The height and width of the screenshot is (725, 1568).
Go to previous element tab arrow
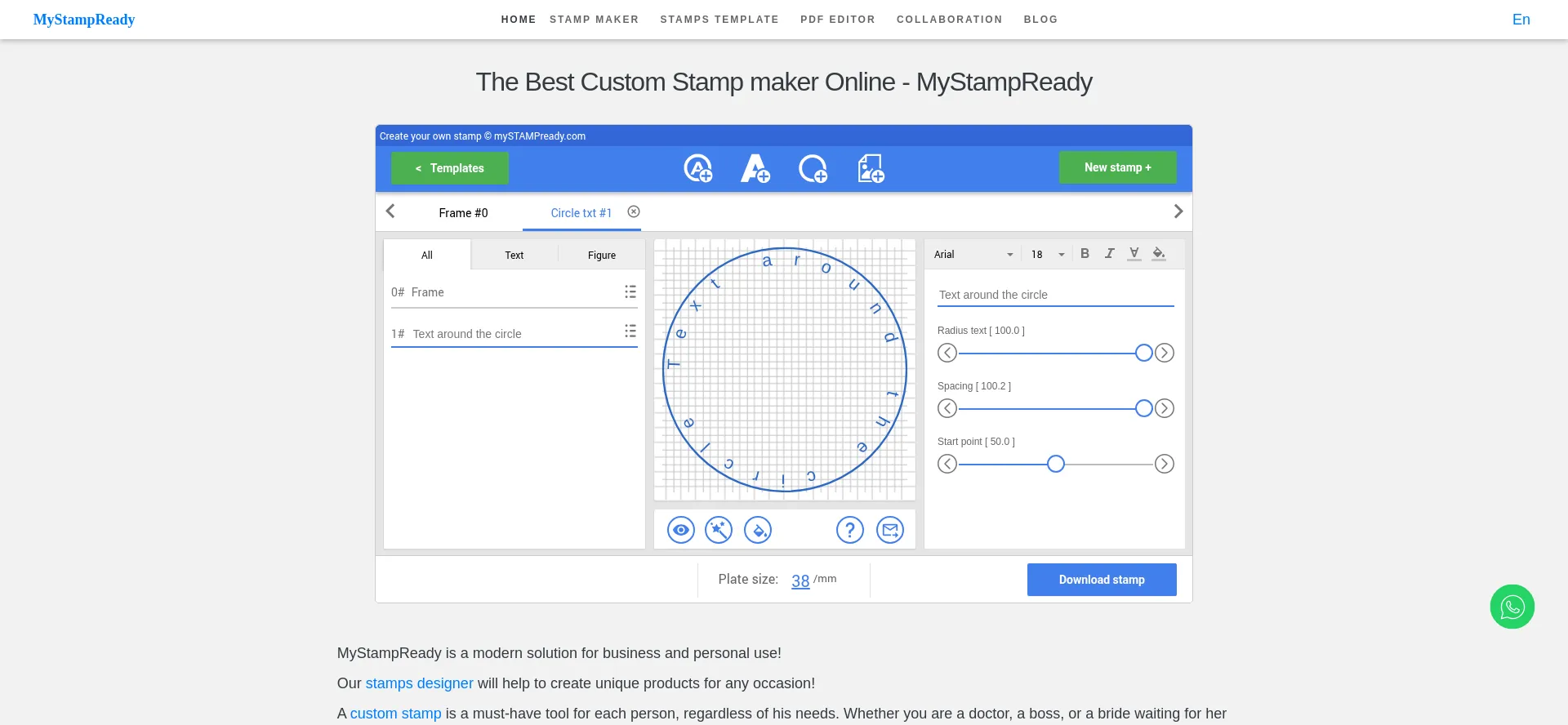pos(390,211)
